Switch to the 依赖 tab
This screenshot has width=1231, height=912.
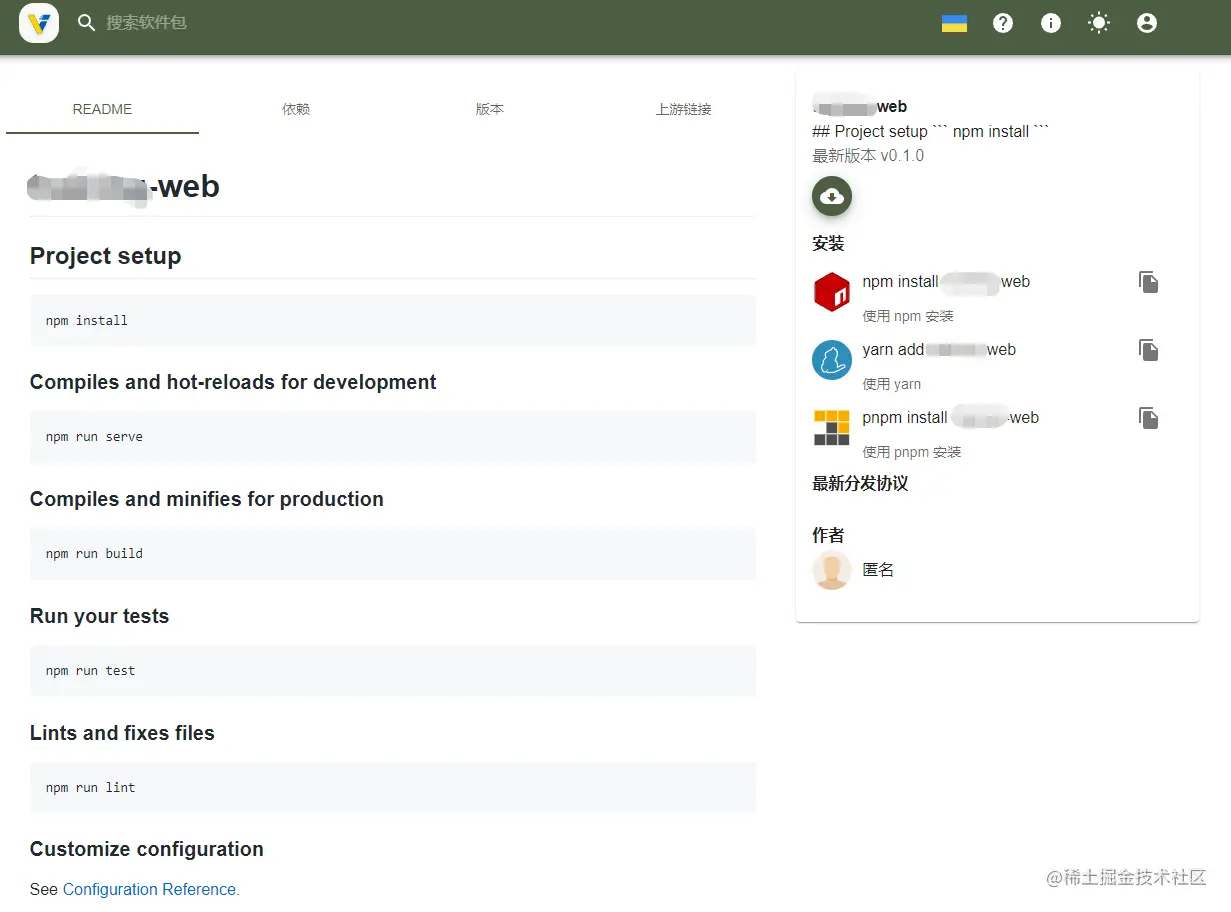click(296, 109)
